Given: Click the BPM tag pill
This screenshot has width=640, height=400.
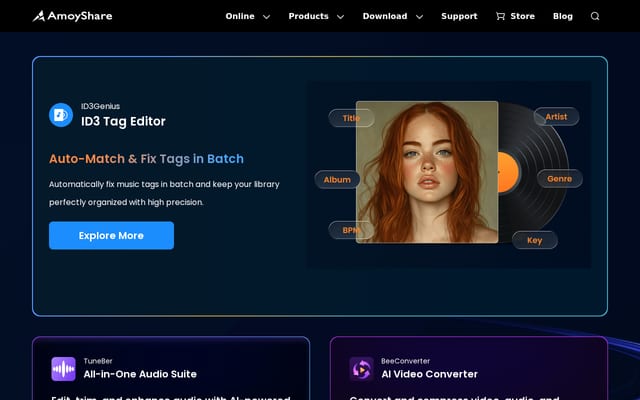Looking at the screenshot, I should (351, 230).
